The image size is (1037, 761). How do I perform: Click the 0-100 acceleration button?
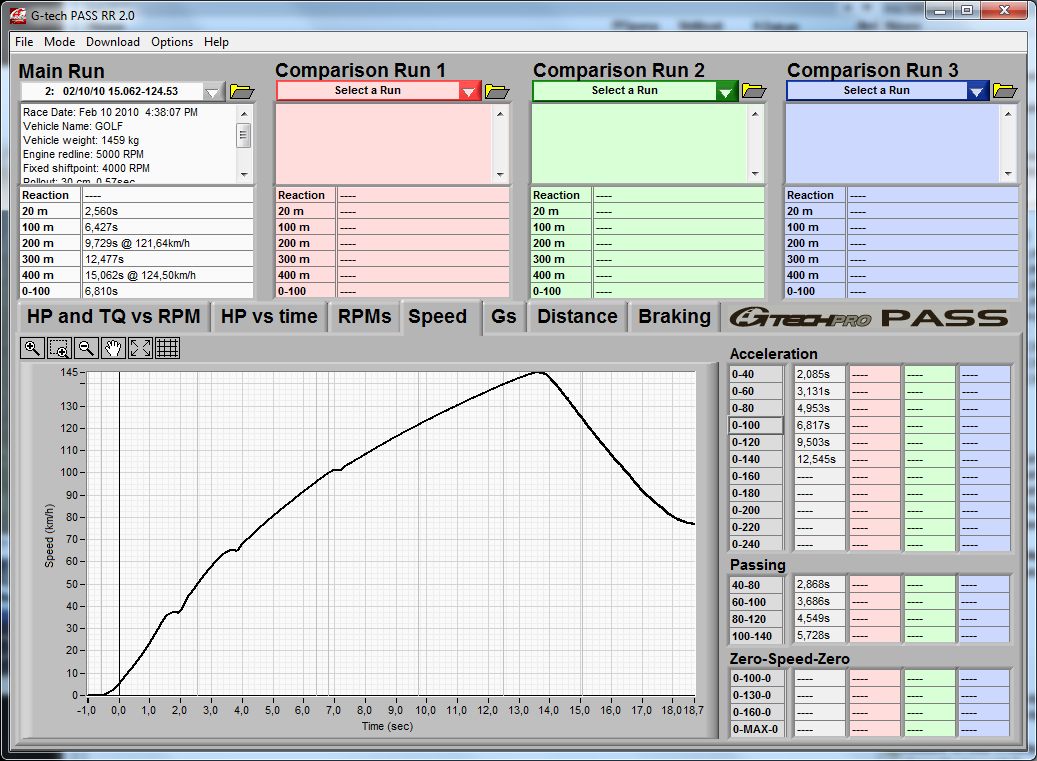coord(756,425)
